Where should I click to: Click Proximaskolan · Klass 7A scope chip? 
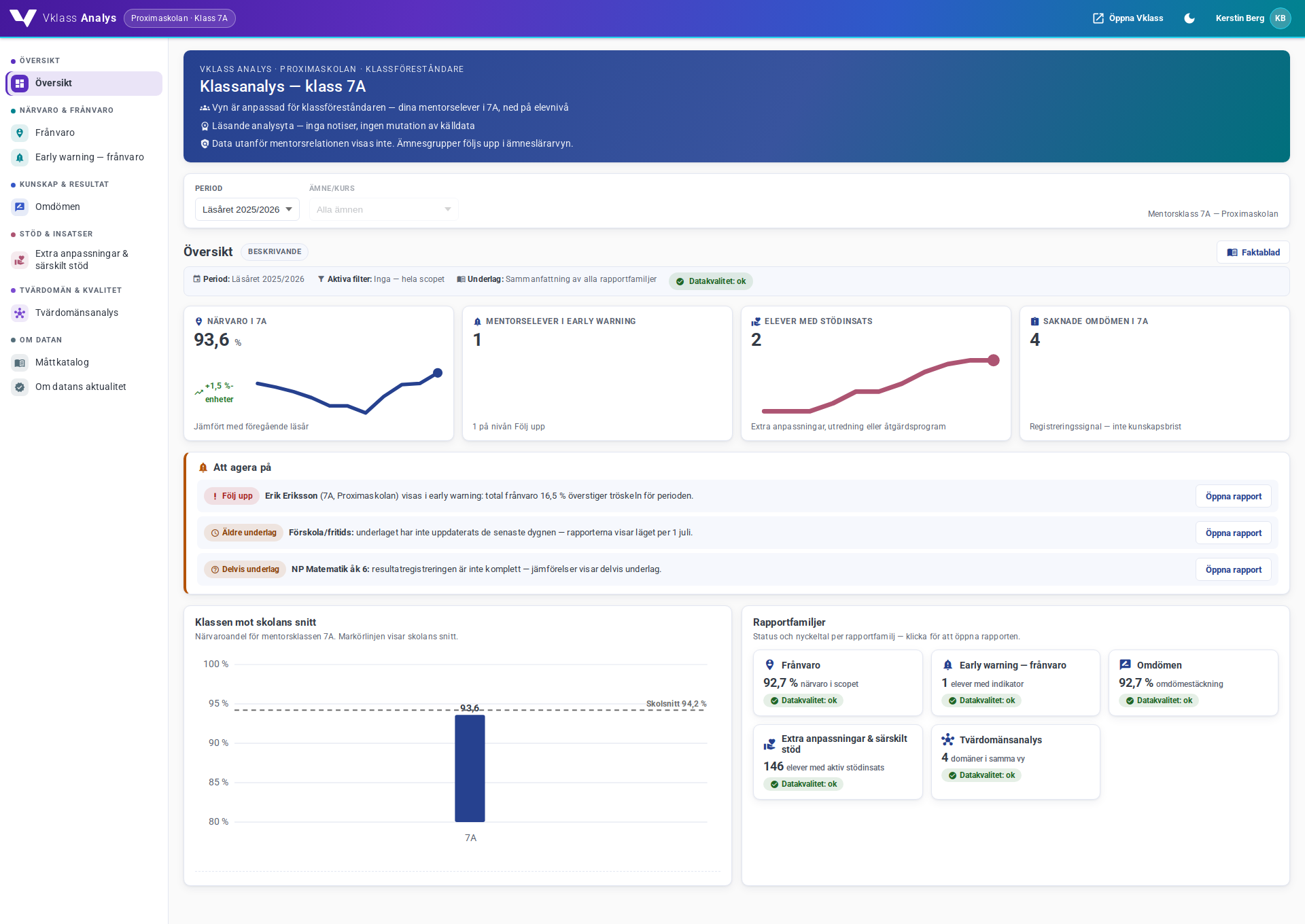coord(179,18)
